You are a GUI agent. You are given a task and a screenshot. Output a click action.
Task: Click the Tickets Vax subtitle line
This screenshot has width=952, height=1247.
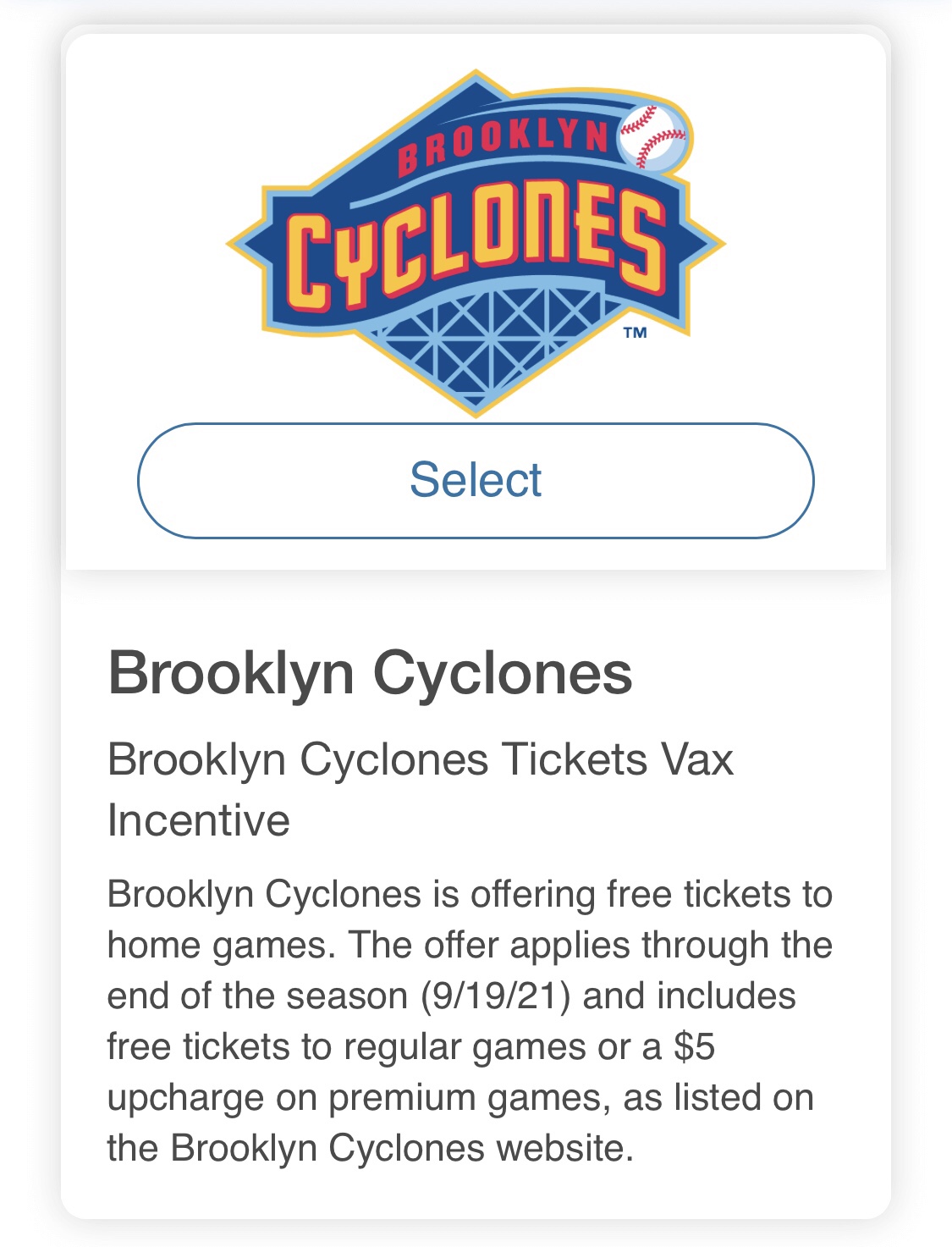click(x=420, y=759)
